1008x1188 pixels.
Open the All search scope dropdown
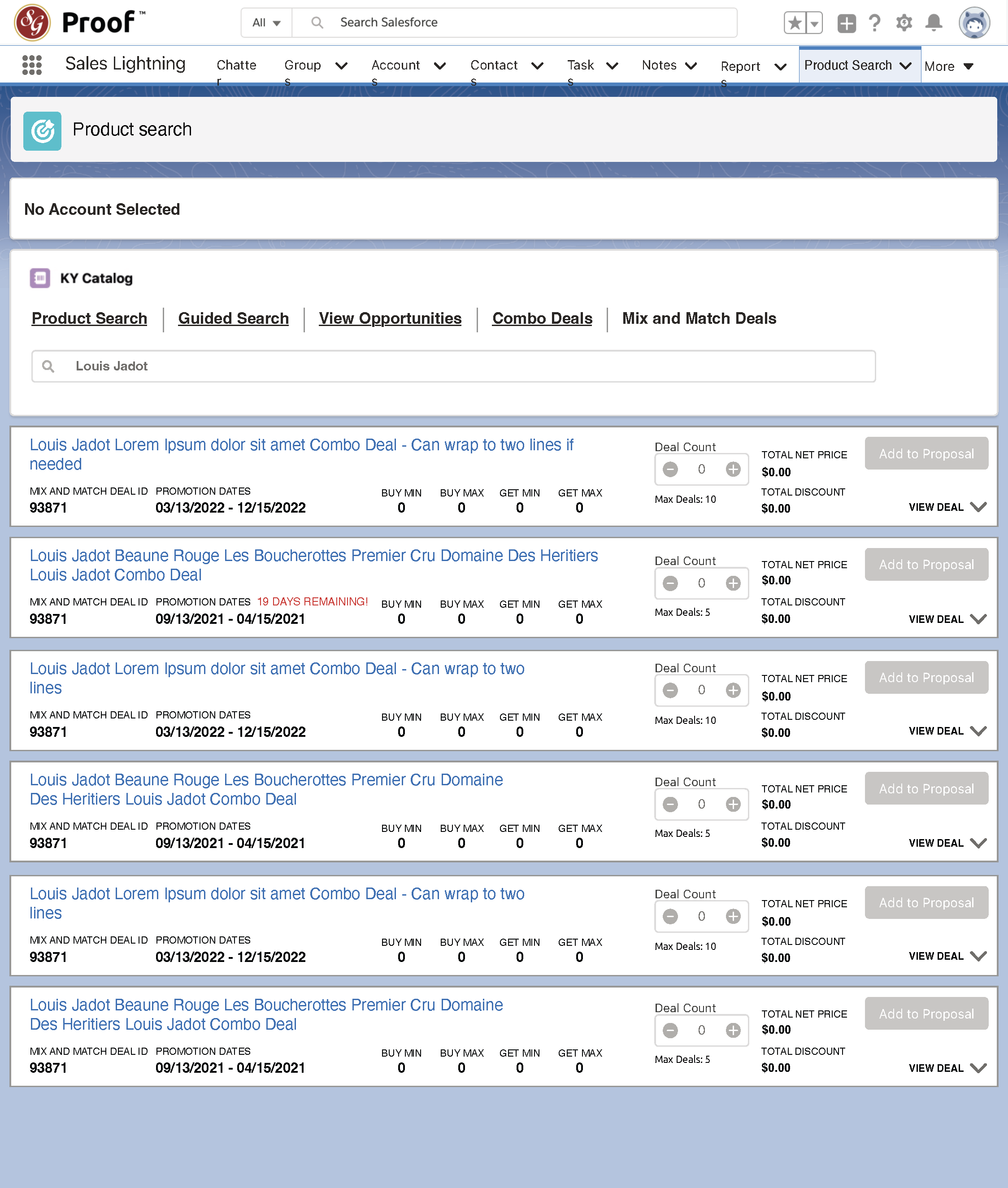point(266,23)
